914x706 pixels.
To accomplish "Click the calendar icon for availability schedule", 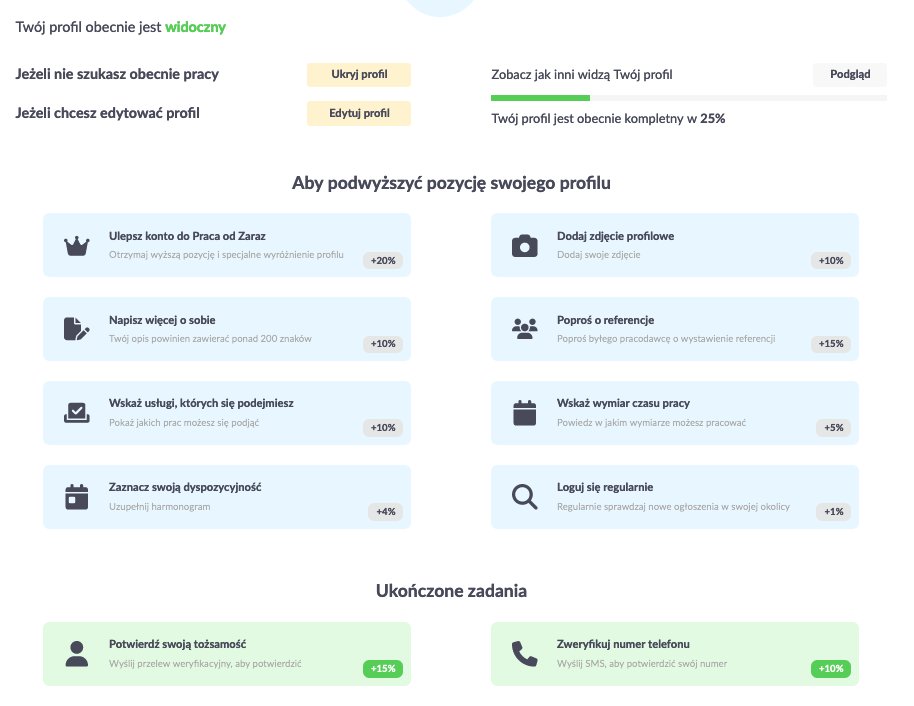I will click(x=76, y=497).
